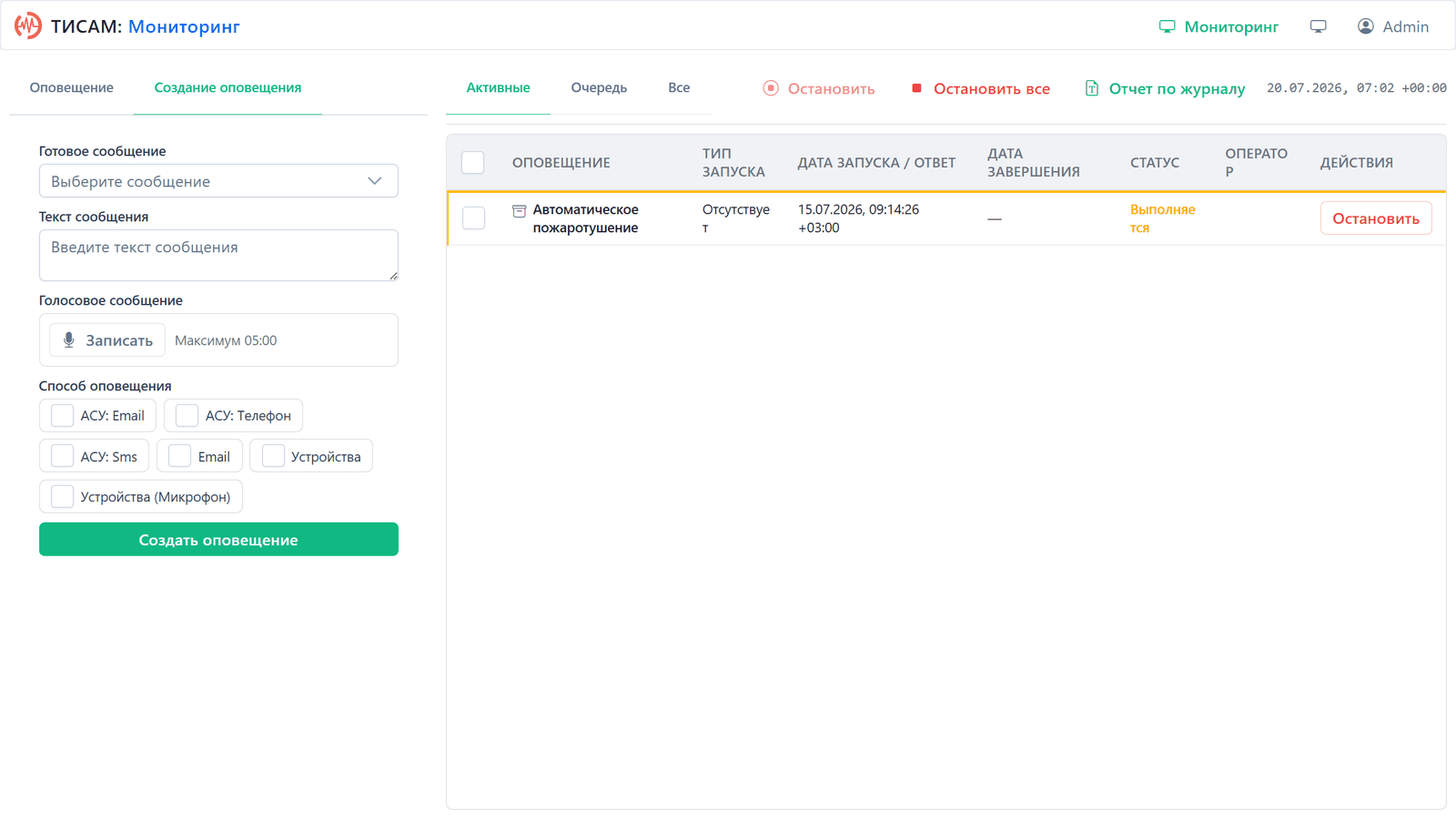Click the Создать оповещение button
This screenshot has height=819, width=1456.
point(218,540)
